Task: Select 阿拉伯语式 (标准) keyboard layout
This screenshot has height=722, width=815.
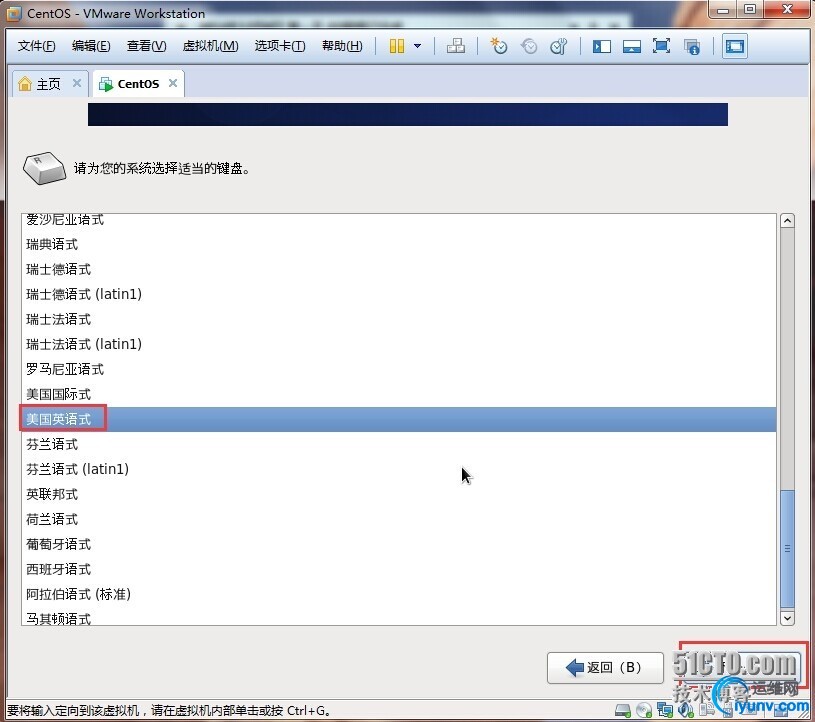Action: tap(399, 594)
